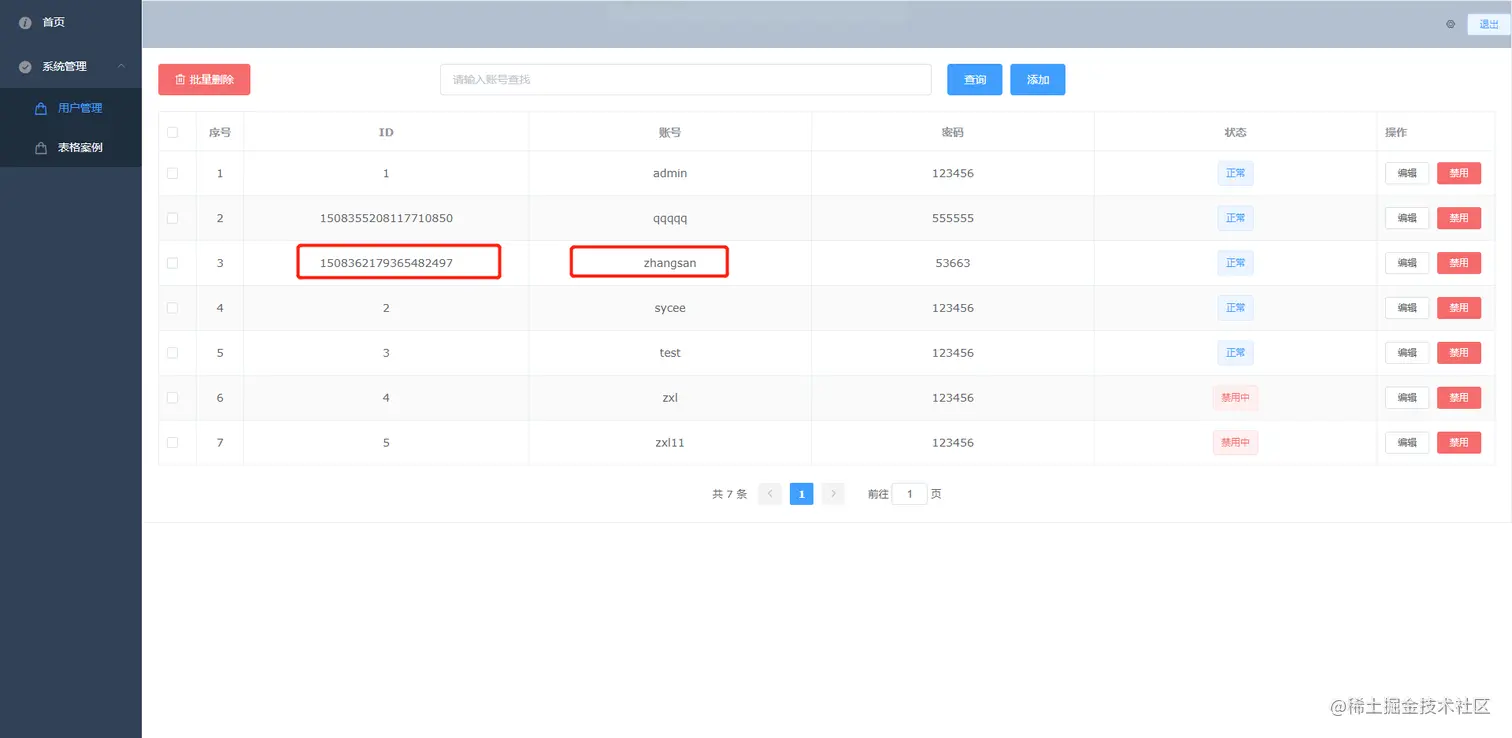Image resolution: width=1512 pixels, height=738 pixels.
Task: Disable the zhangsan account via 禁用
Action: pos(1459,263)
